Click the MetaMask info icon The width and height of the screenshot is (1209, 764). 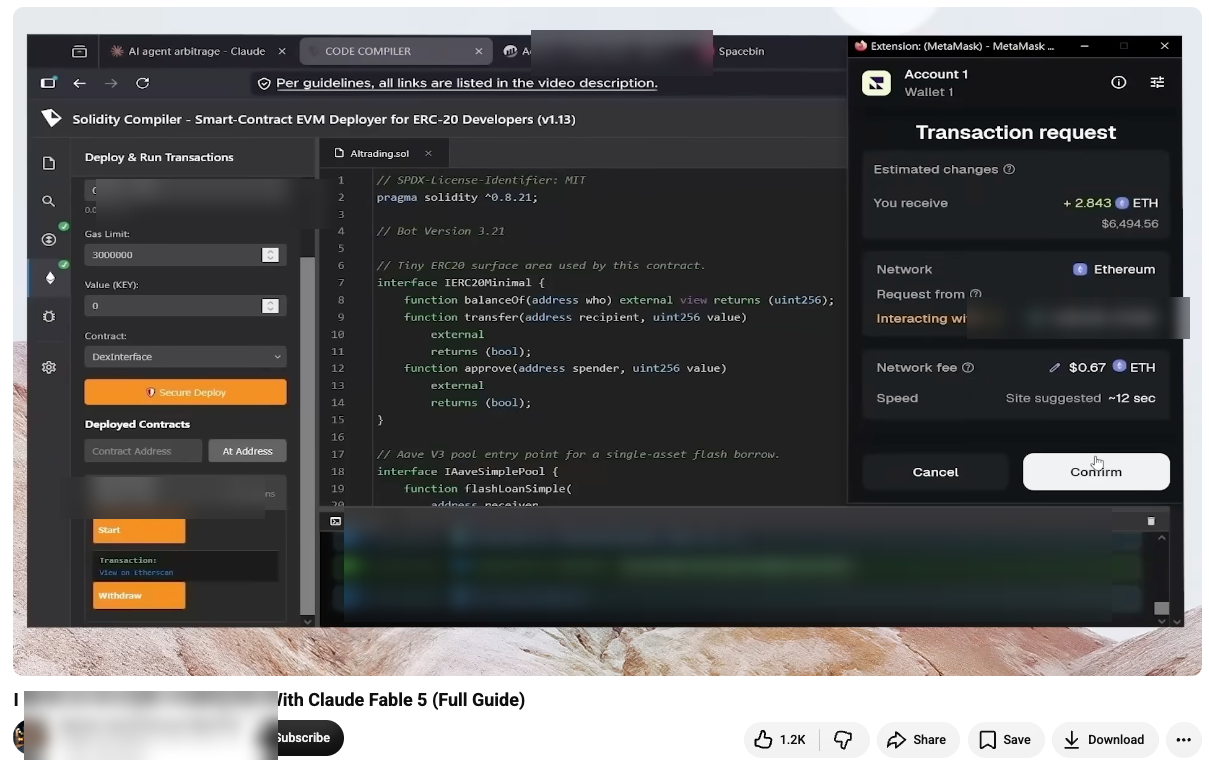[1119, 82]
